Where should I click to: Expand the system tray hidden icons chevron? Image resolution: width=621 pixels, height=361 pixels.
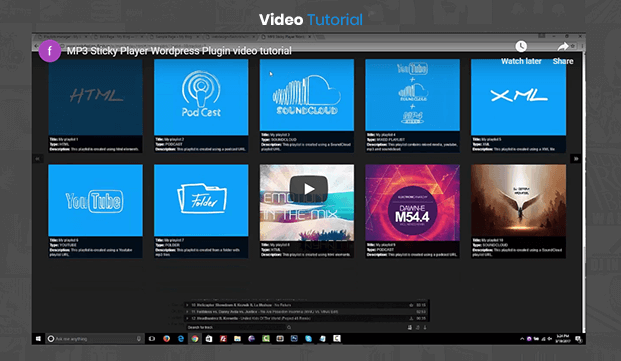coord(522,339)
